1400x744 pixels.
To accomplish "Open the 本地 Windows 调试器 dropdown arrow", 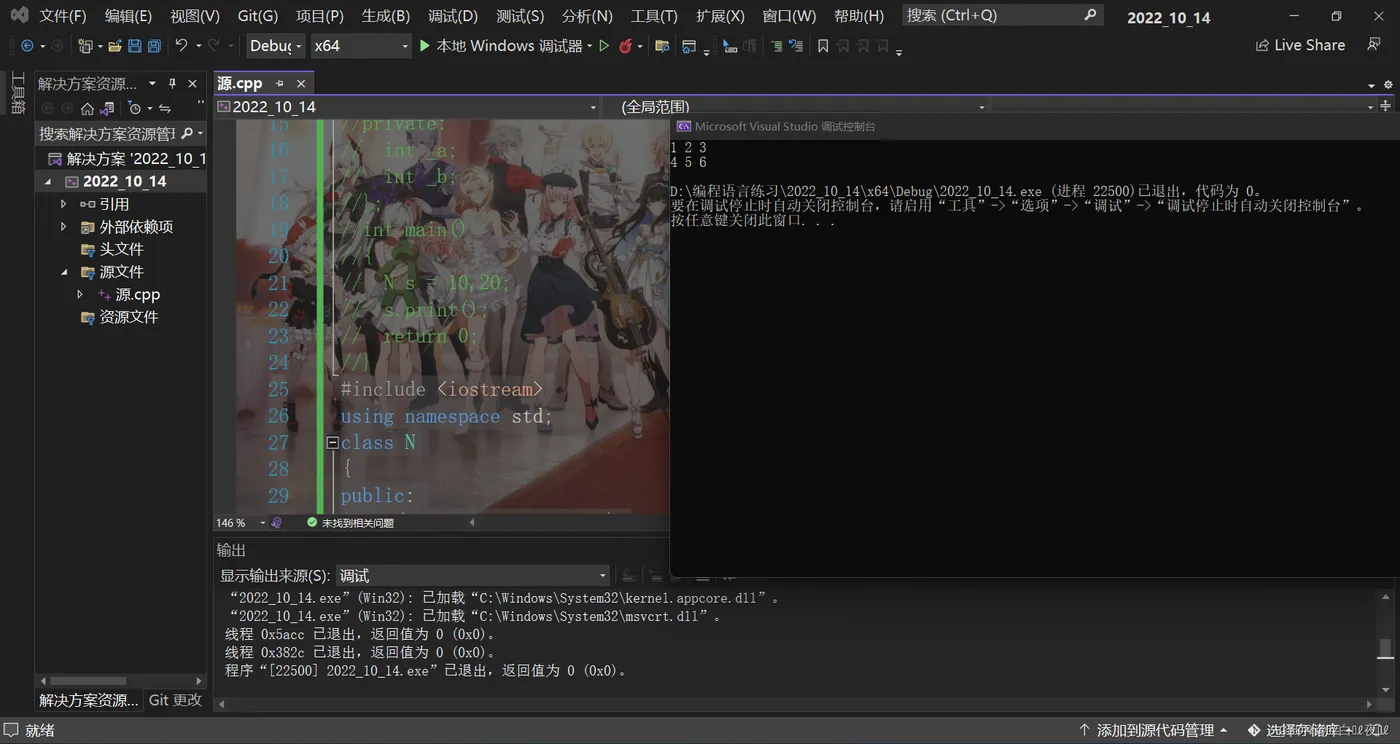I will tap(589, 46).
